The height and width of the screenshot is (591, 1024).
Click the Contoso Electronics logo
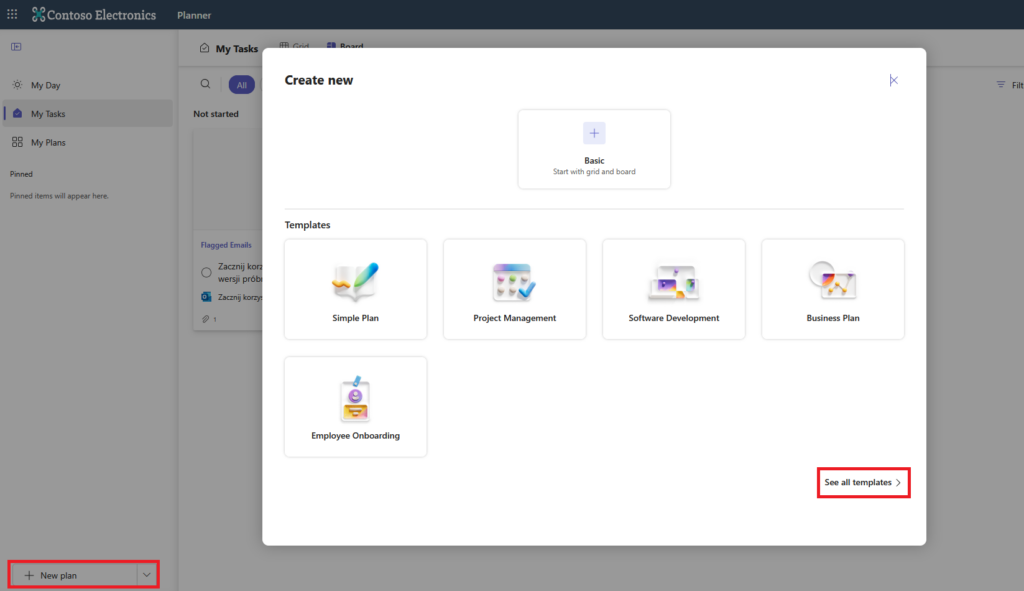click(94, 15)
